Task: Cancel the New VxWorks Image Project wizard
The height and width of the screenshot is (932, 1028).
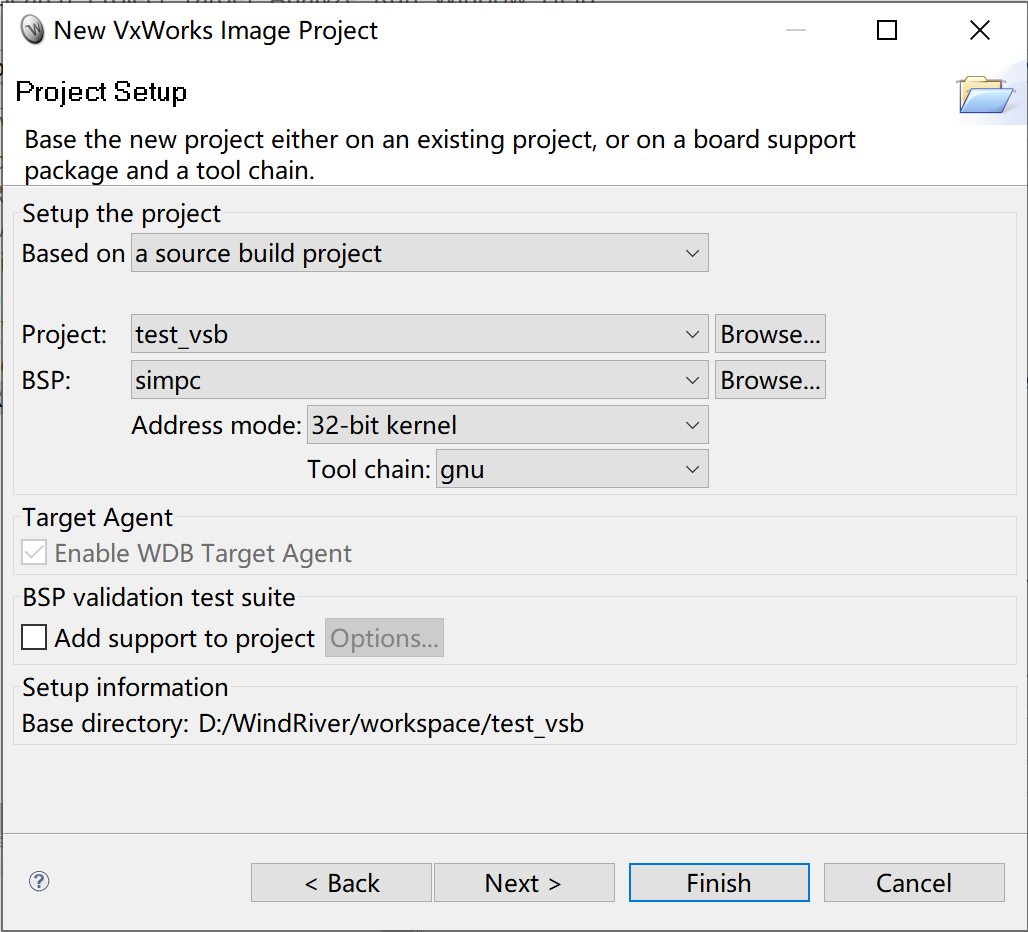Action: tap(913, 882)
